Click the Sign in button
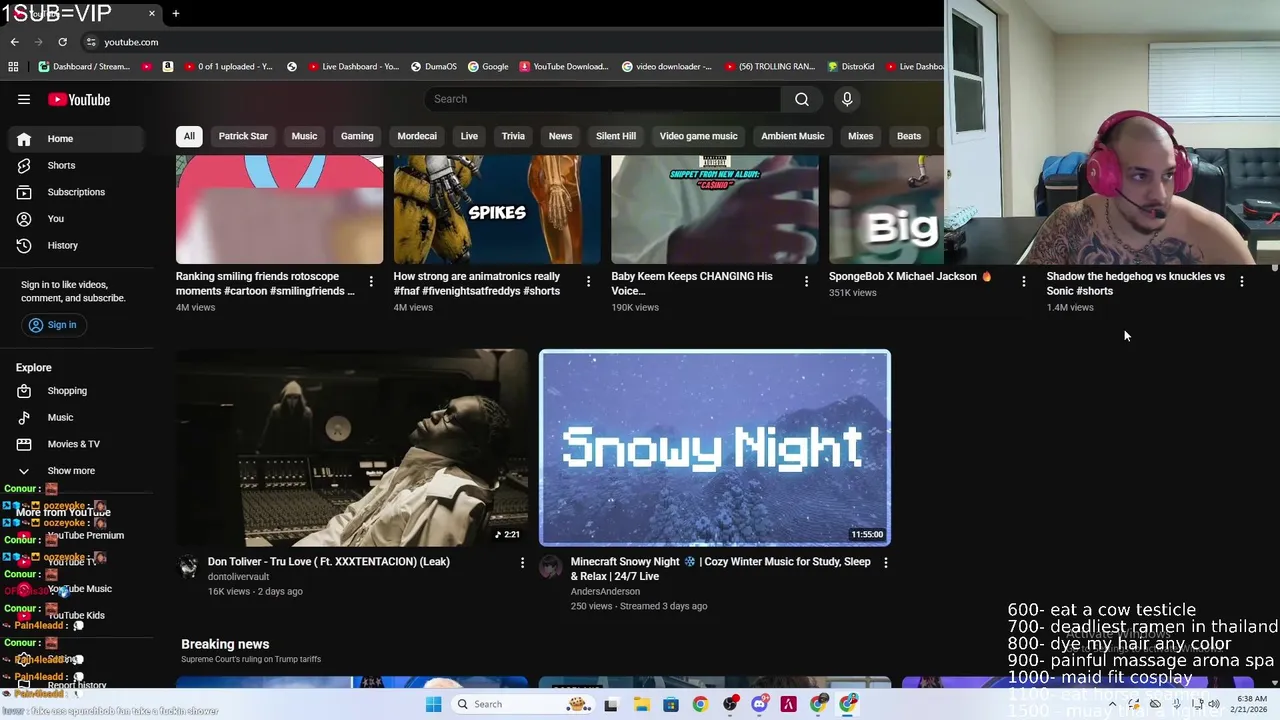This screenshot has height=720, width=1280. pyautogui.click(x=52, y=325)
